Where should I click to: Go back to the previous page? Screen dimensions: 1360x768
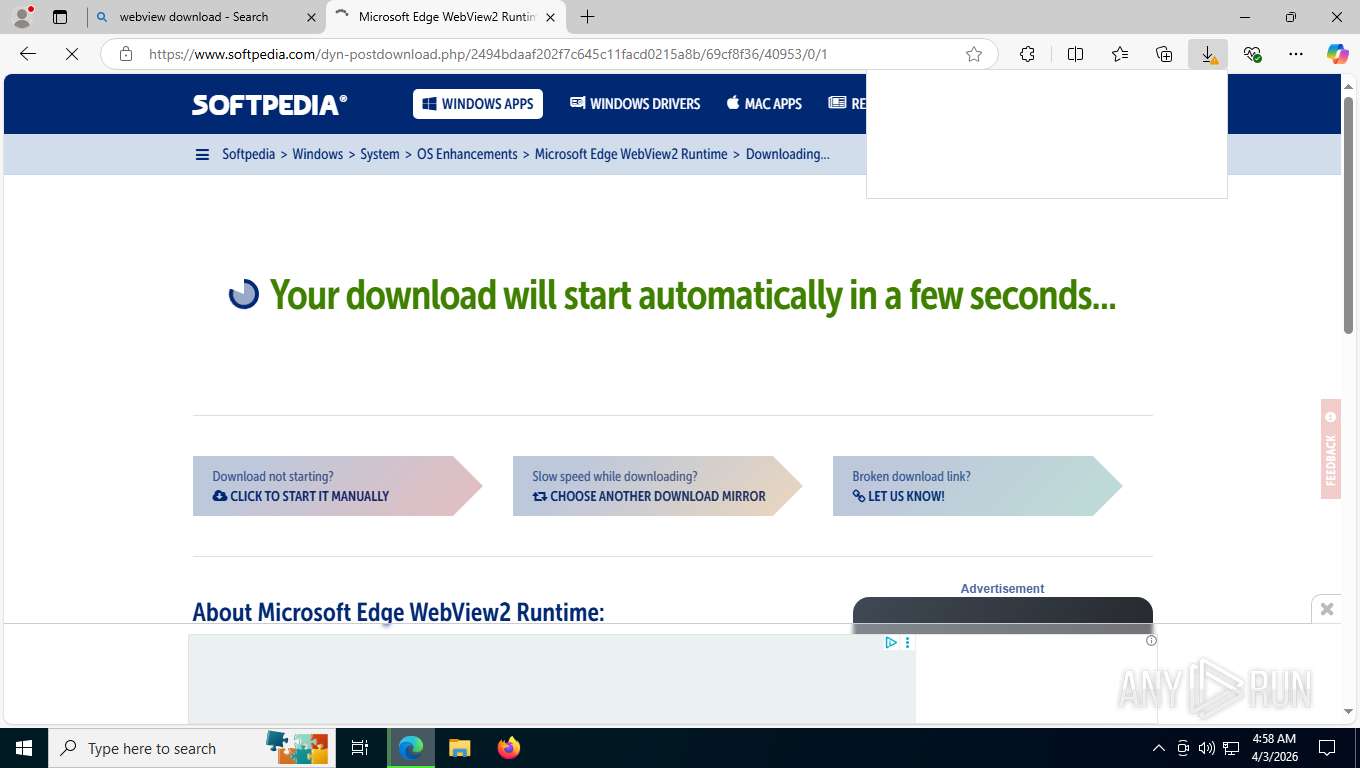point(28,54)
